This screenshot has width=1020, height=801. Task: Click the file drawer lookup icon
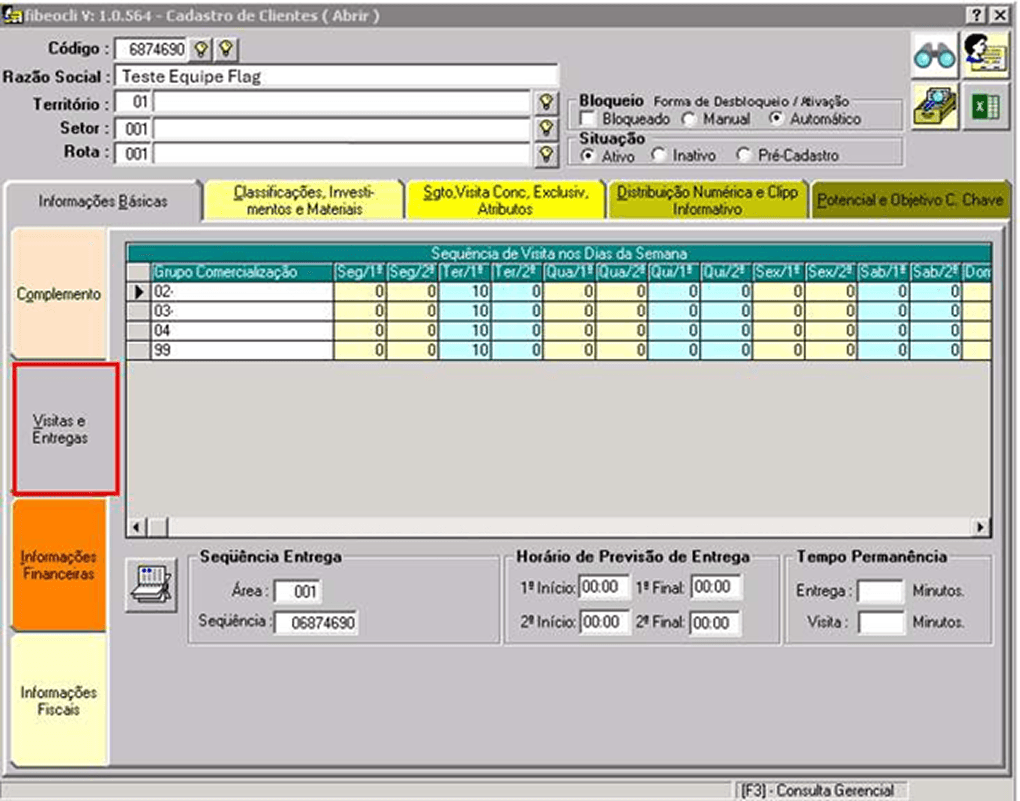[934, 106]
